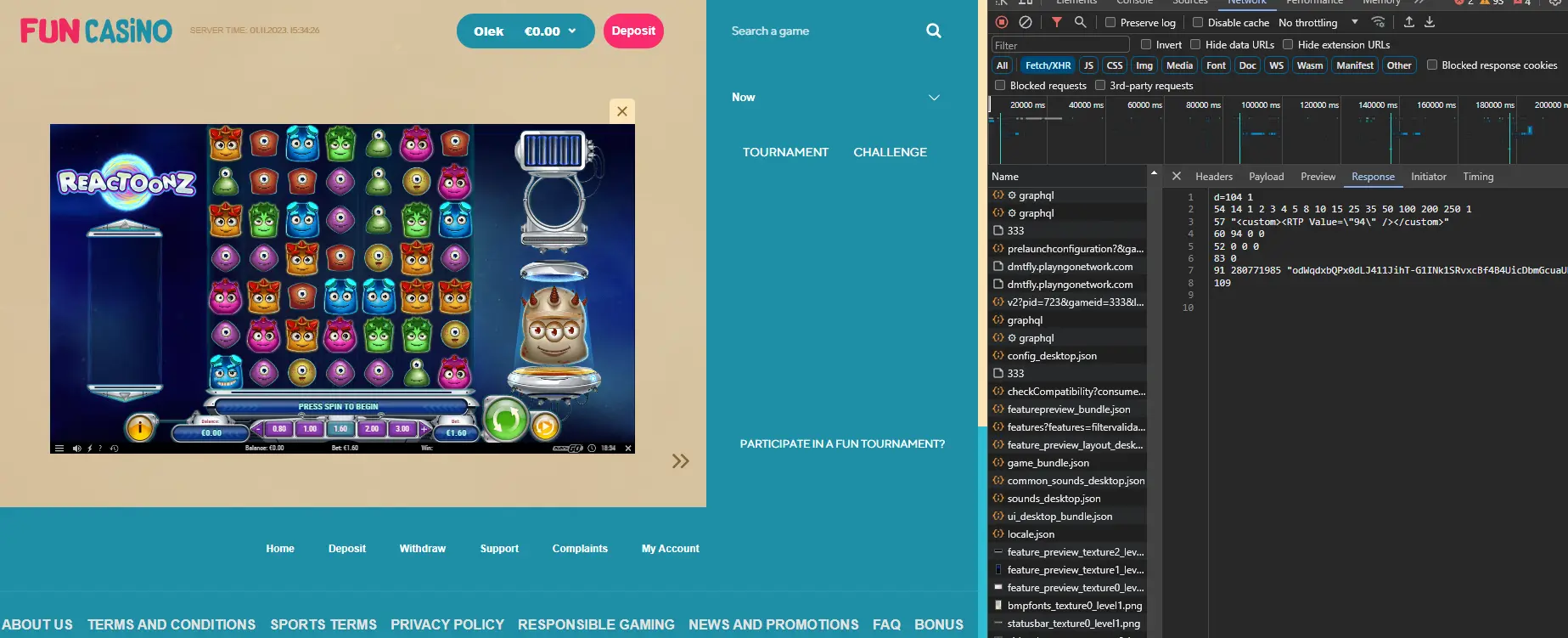Viewport: 1568px width, 638px height.
Task: Stop recording network log in DevTools
Action: 1002,22
